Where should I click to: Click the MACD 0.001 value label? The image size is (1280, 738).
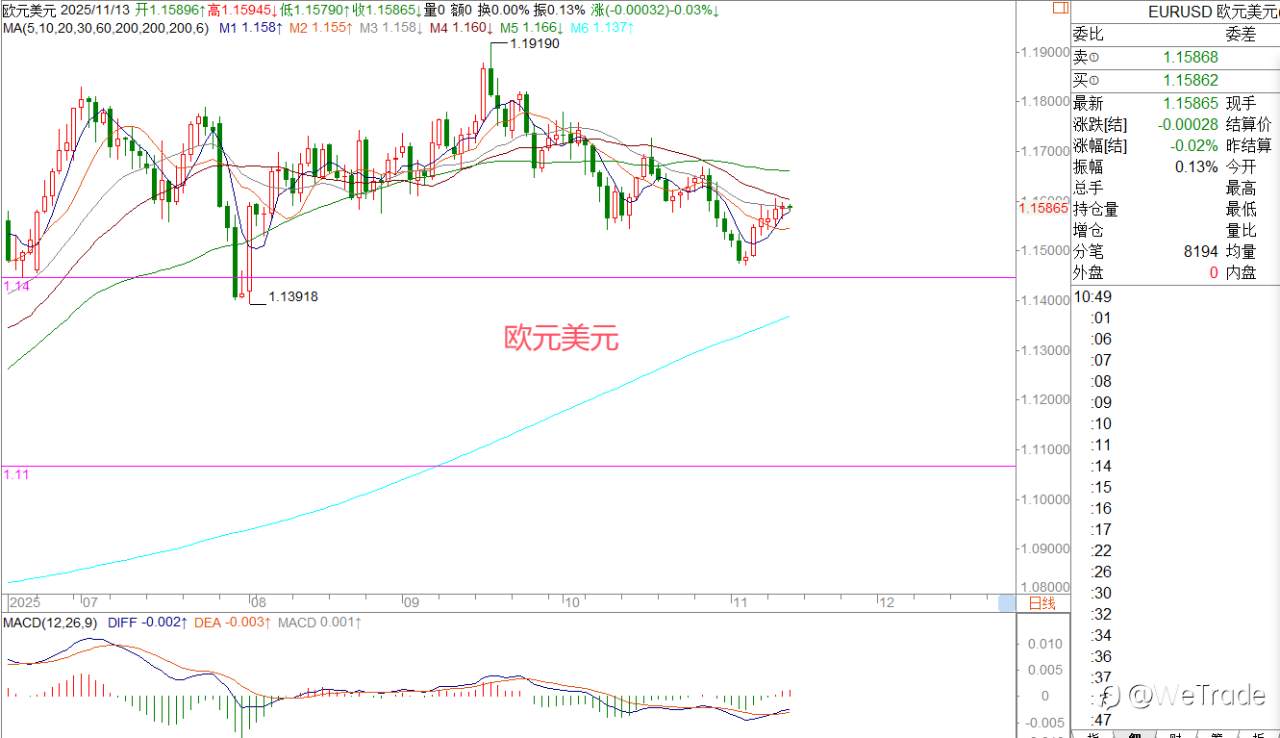(320, 622)
